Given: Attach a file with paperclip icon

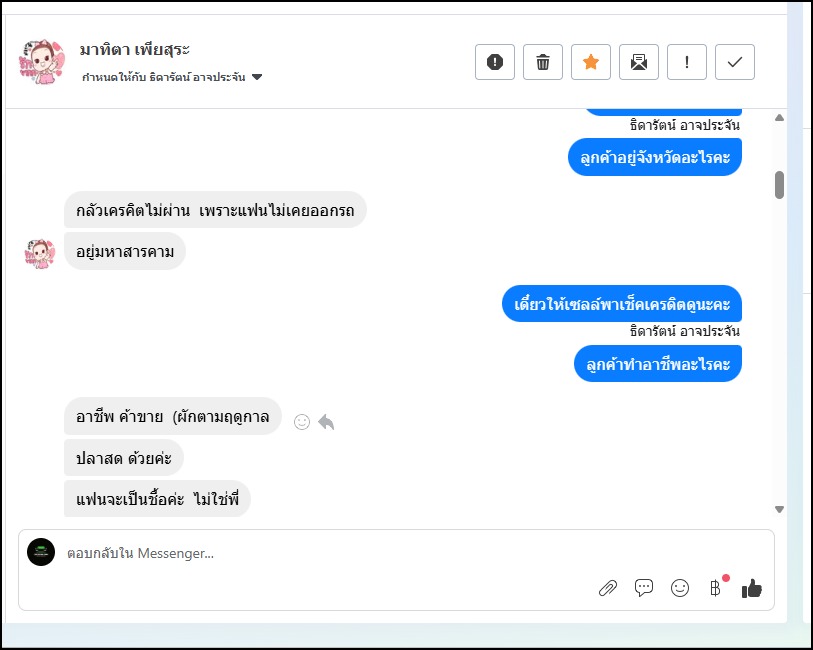Looking at the screenshot, I should point(608,588).
